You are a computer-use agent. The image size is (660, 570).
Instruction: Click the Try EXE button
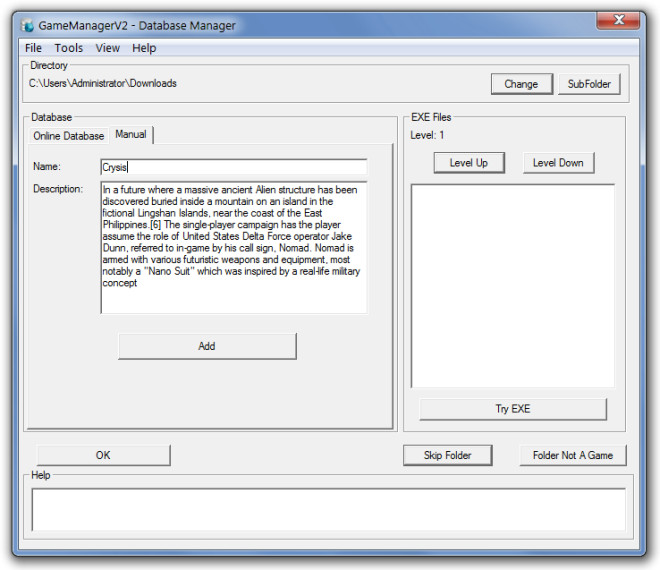(x=513, y=409)
